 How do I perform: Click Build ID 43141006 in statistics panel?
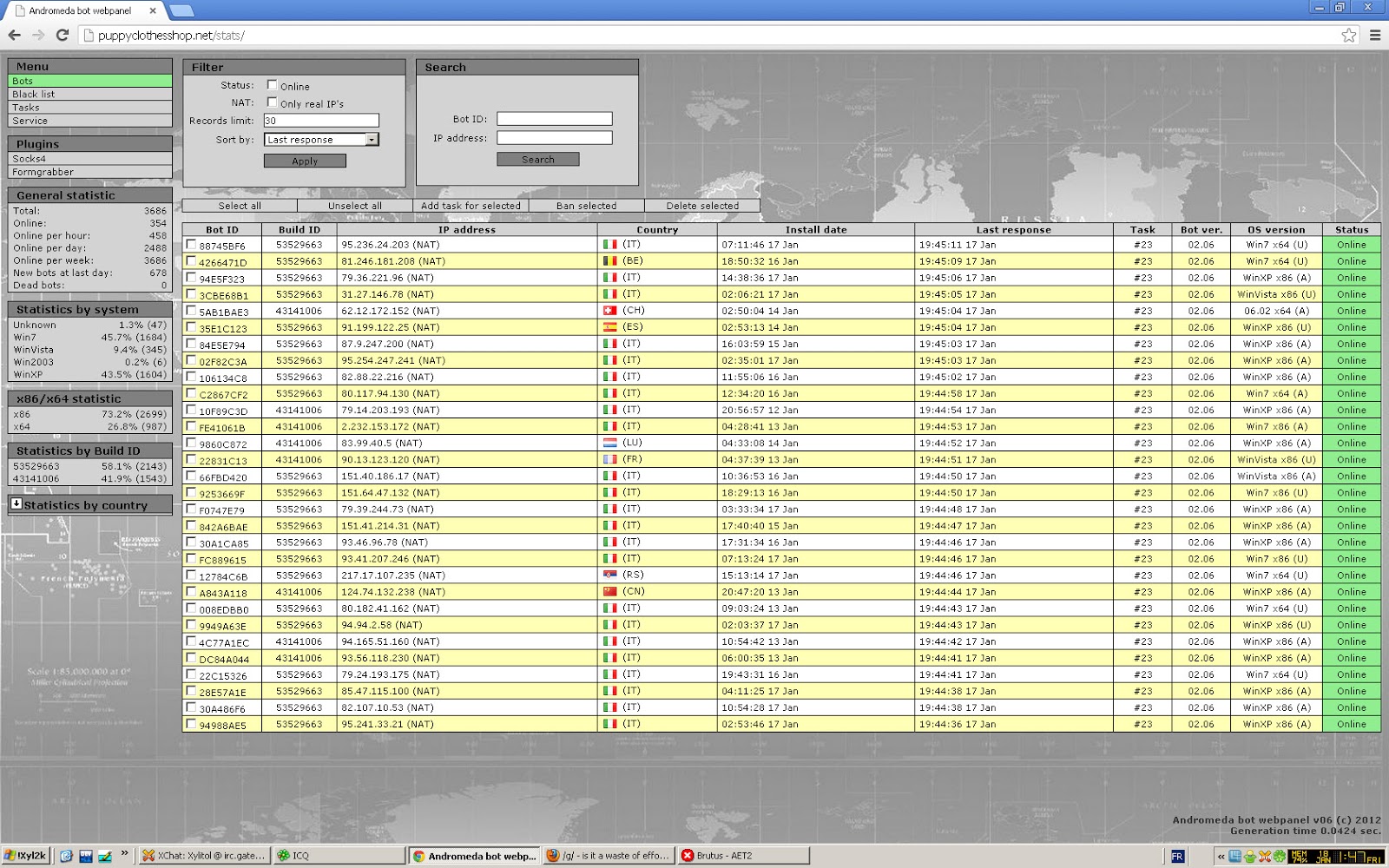(x=36, y=478)
